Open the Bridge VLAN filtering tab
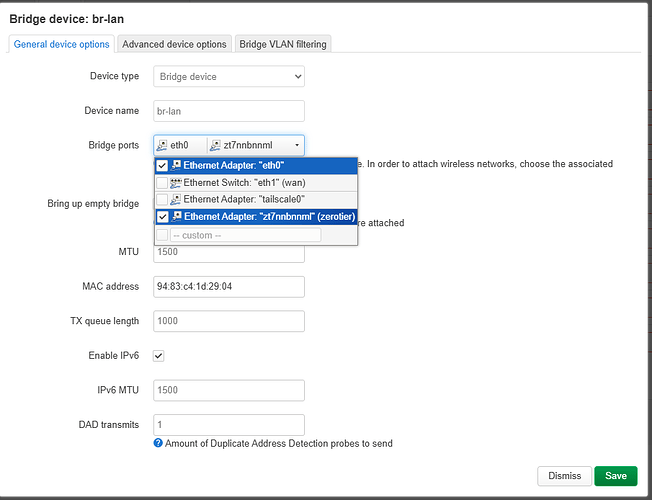Image resolution: width=652 pixels, height=500 pixels. coord(282,44)
